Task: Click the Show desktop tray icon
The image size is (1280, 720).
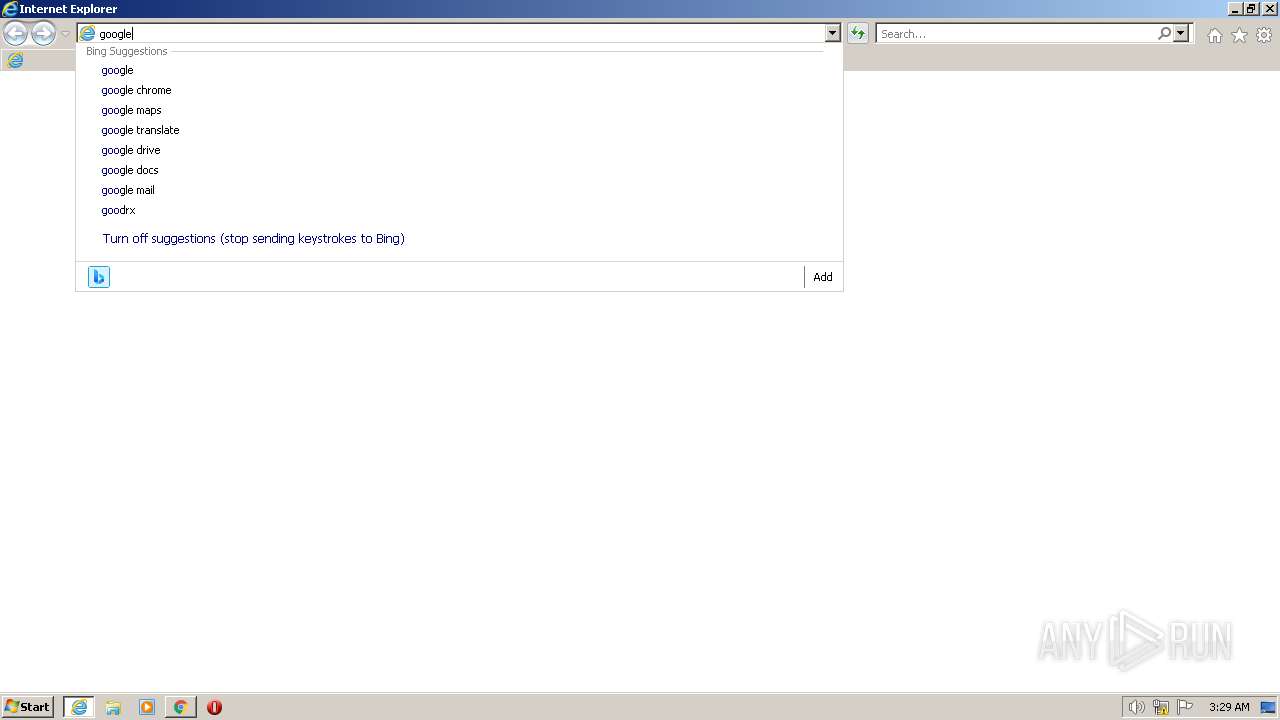Action: tap(1268, 707)
